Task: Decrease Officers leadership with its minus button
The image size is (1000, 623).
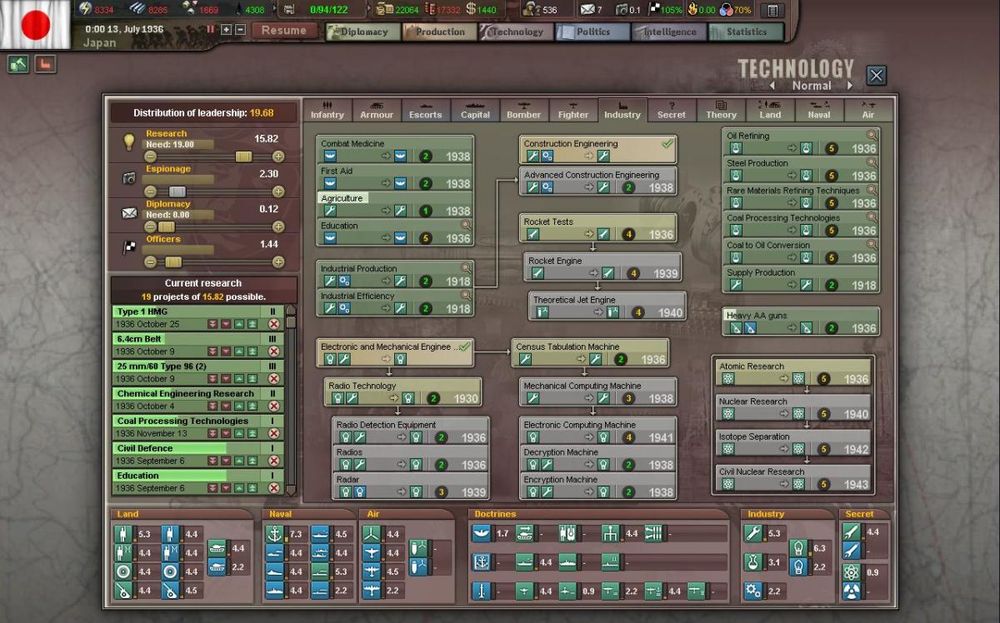Action: coord(150,261)
